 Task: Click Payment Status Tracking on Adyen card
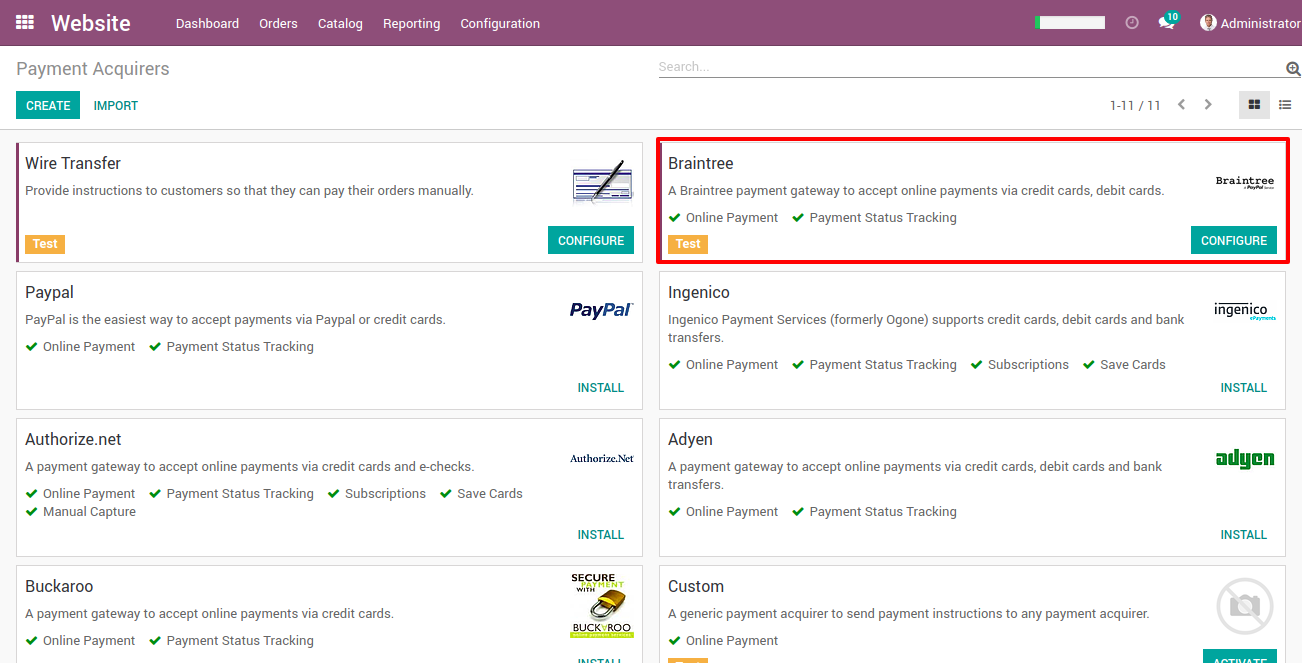(875, 512)
